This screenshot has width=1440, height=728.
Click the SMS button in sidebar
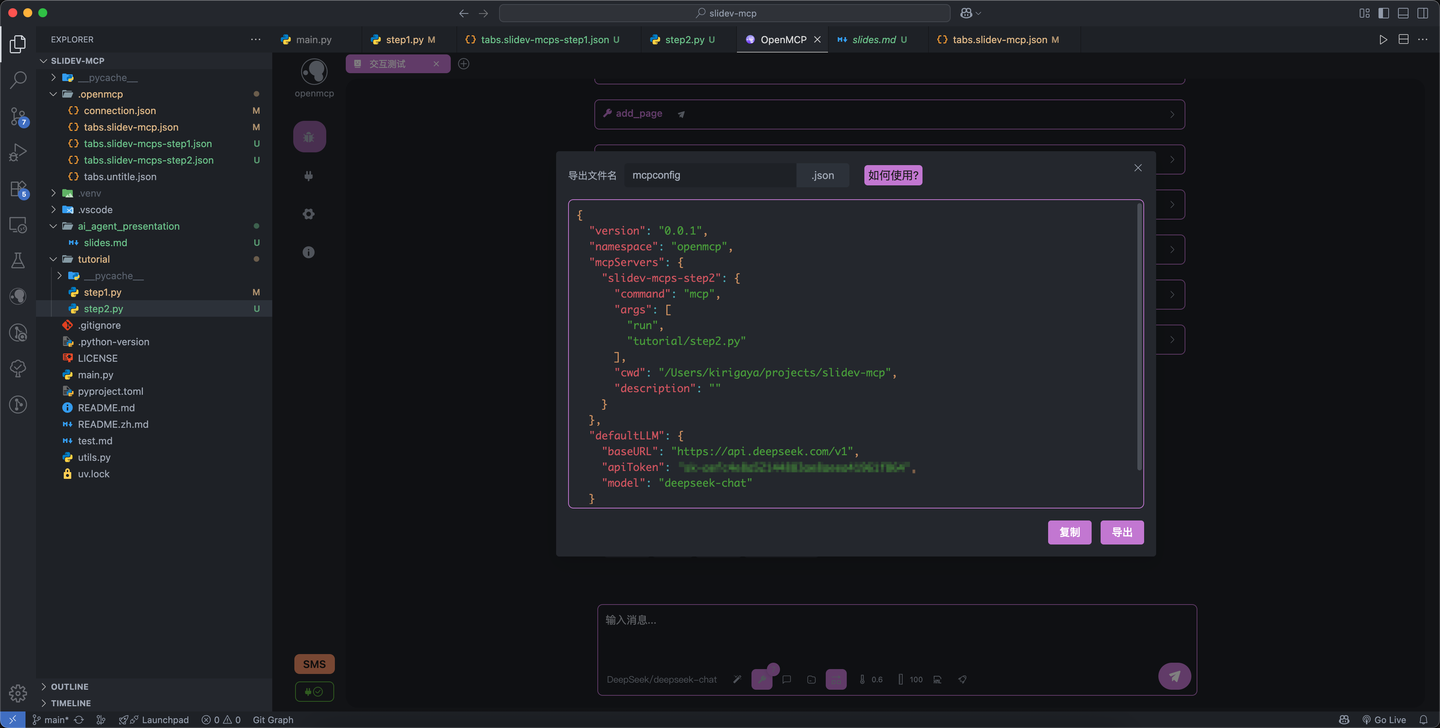click(314, 664)
